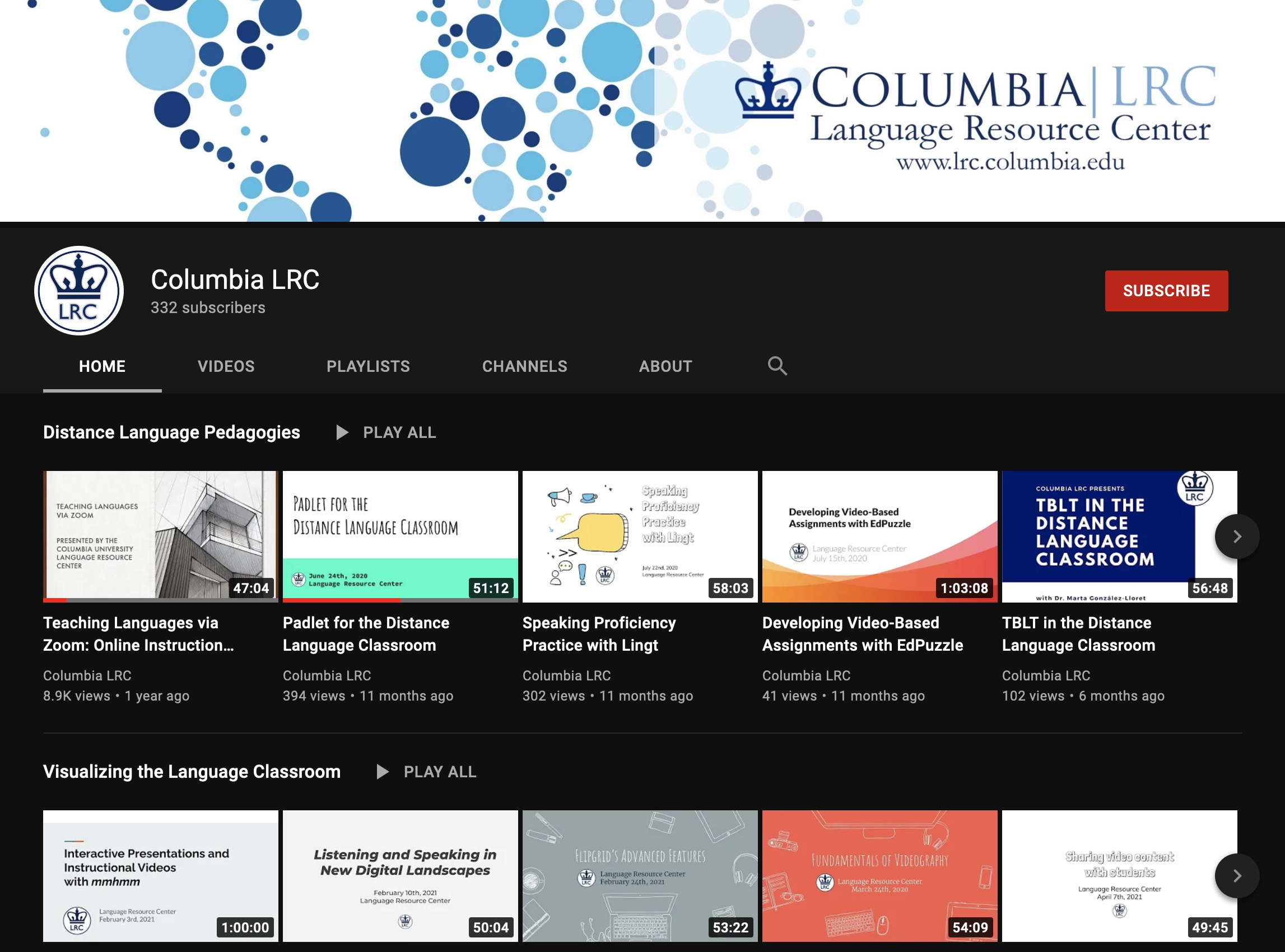
Task: Click Columbia LRC under EdPuzzle video
Action: [807, 675]
